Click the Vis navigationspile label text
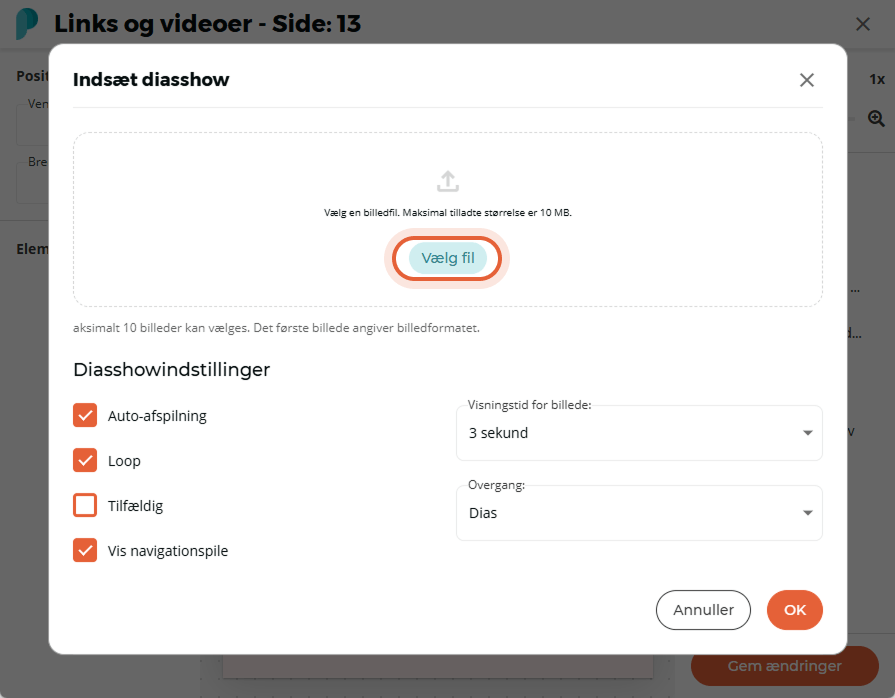The height and width of the screenshot is (698, 895). [x=168, y=551]
